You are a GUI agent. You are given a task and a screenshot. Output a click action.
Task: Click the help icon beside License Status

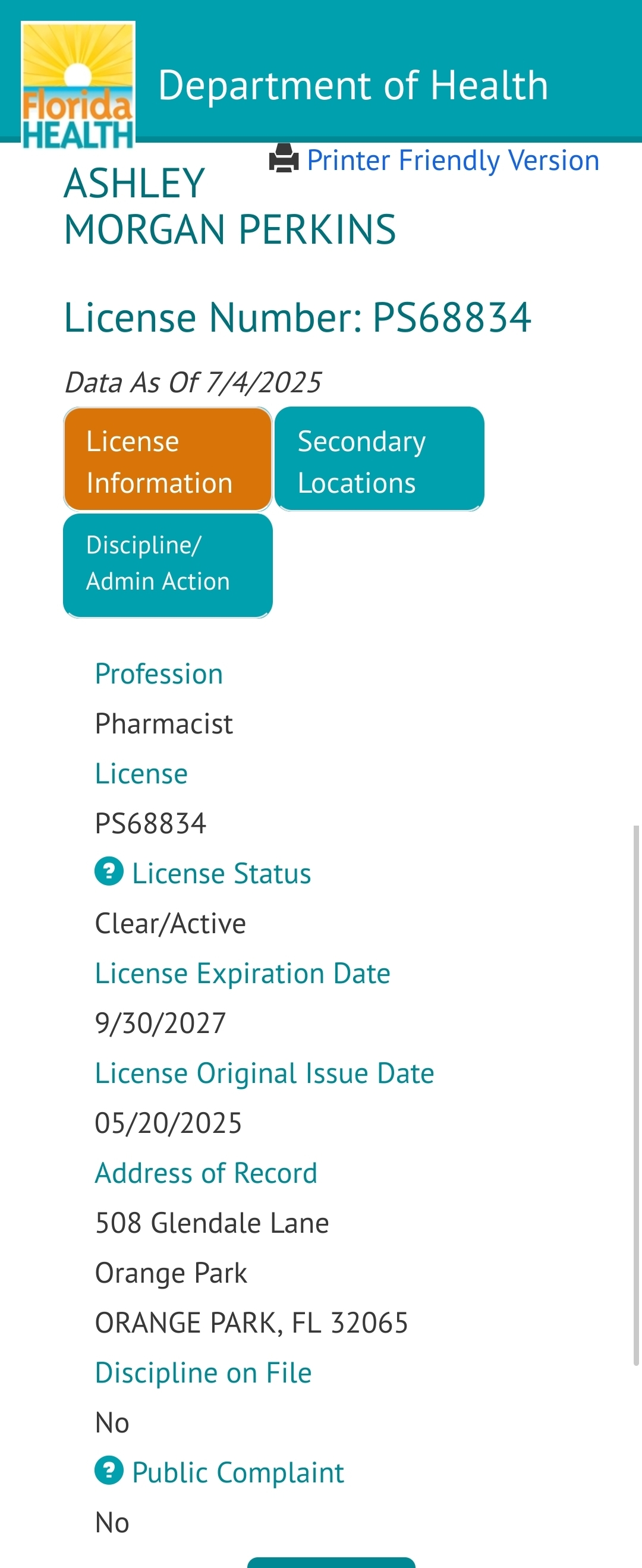[109, 871]
